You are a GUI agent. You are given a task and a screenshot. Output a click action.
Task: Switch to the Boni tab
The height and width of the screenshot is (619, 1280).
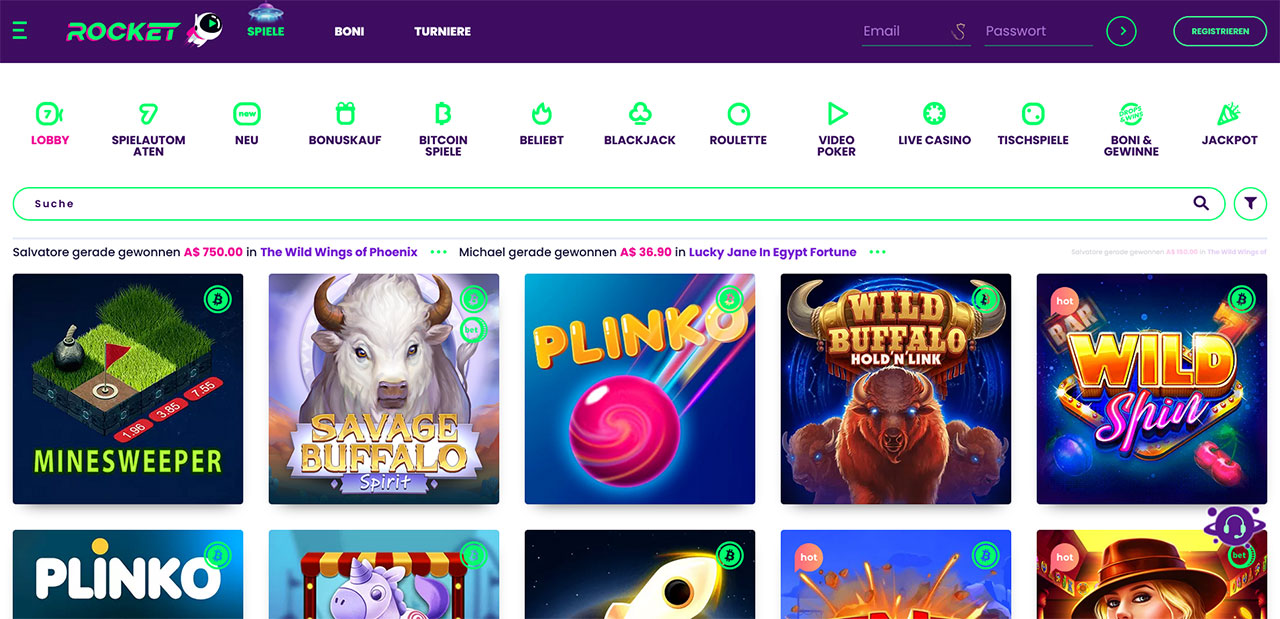(x=349, y=31)
